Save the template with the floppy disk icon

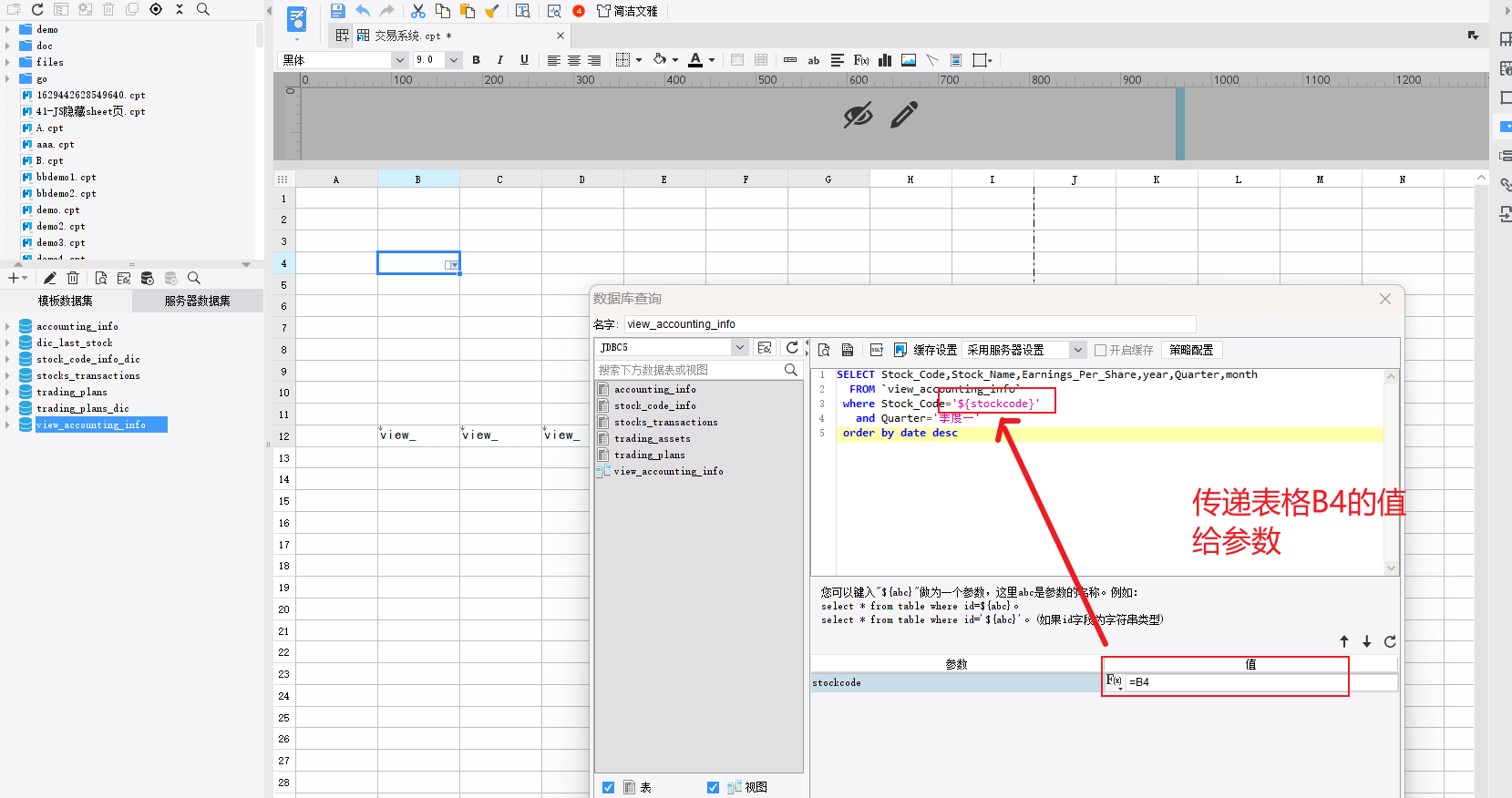click(x=338, y=11)
